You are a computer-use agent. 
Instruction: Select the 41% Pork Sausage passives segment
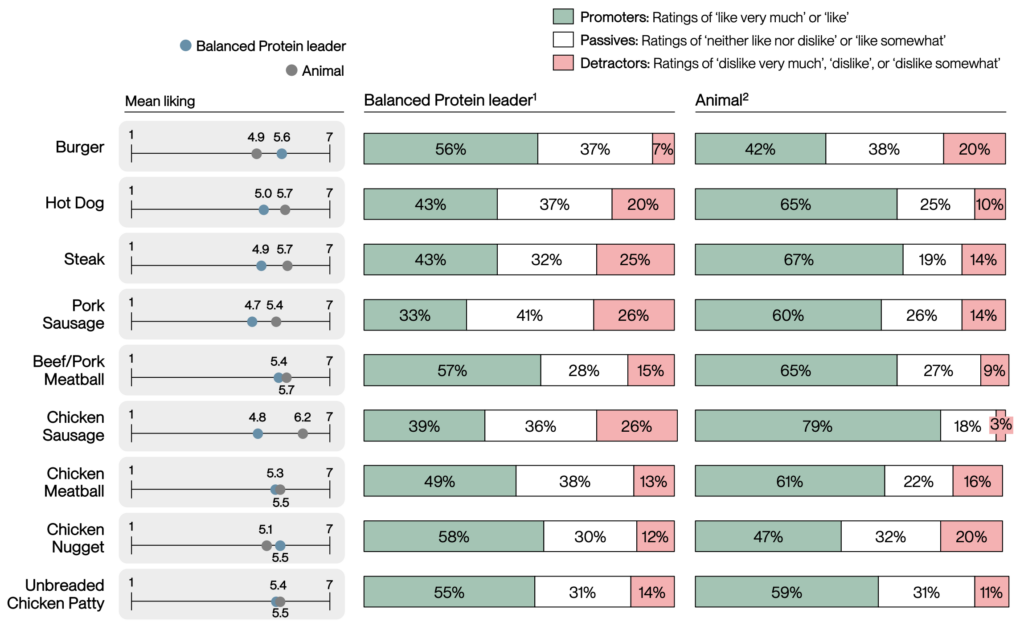(x=529, y=315)
